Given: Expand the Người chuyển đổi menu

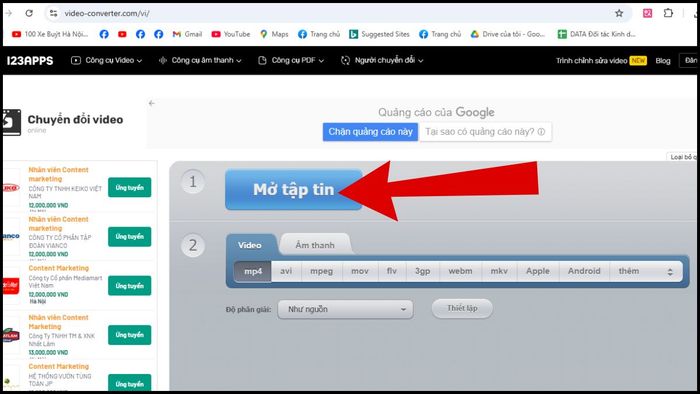Looking at the screenshot, I should point(382,60).
